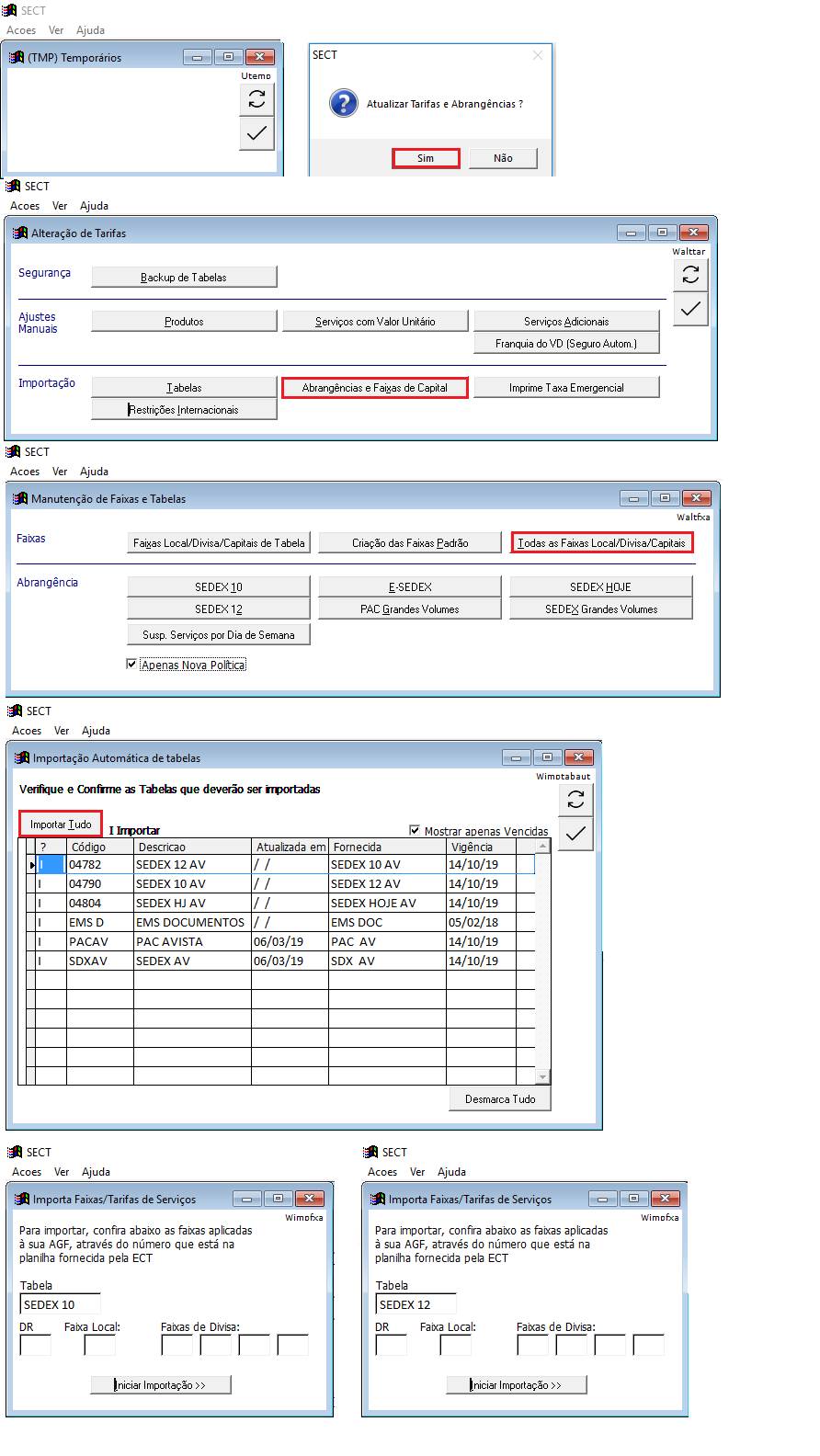The height and width of the screenshot is (1456, 820).
Task: Click DR field in SEDEX 10 window
Action: pyautogui.click(x=36, y=1345)
